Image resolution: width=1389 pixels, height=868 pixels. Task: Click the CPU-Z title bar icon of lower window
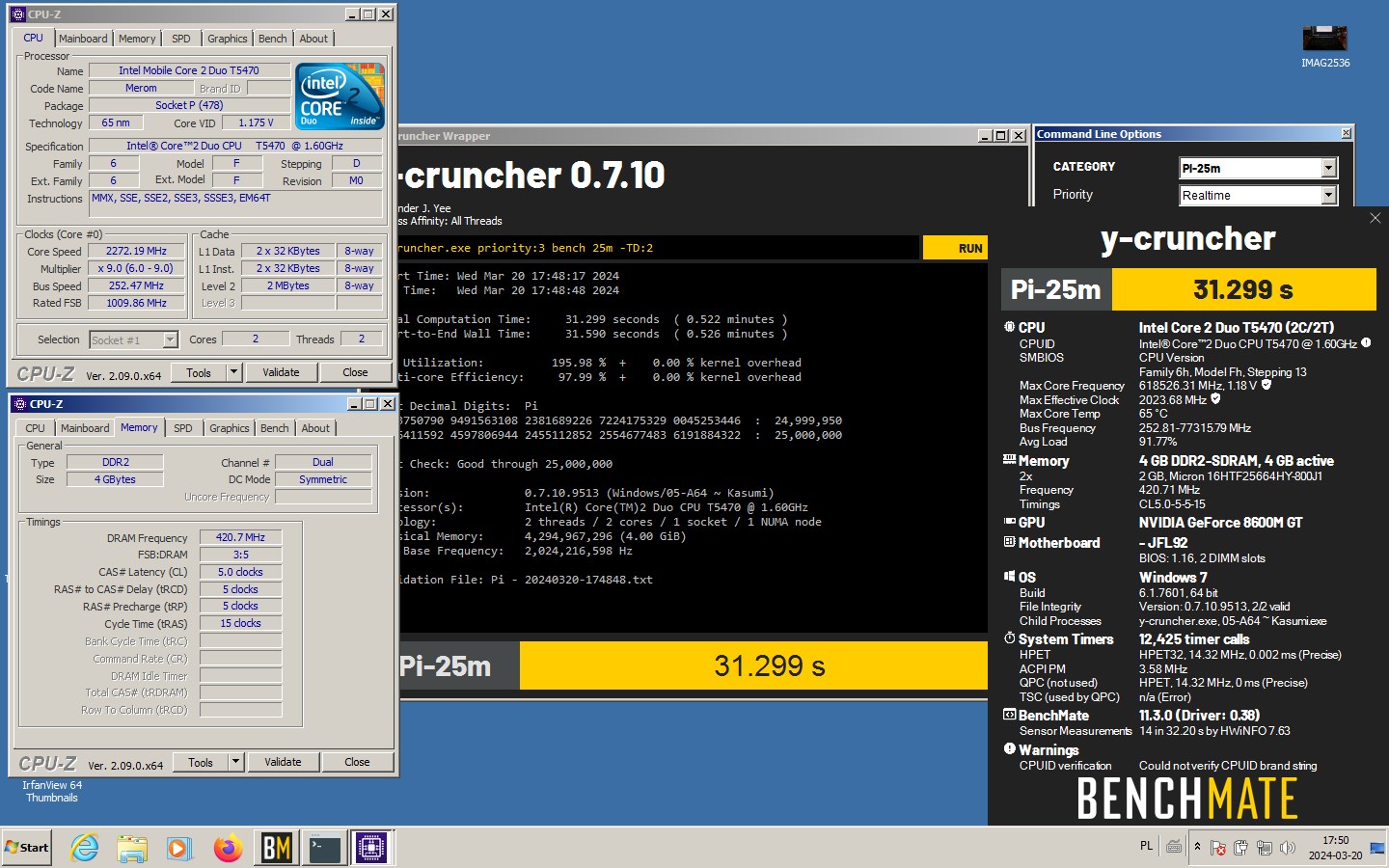tap(18, 403)
